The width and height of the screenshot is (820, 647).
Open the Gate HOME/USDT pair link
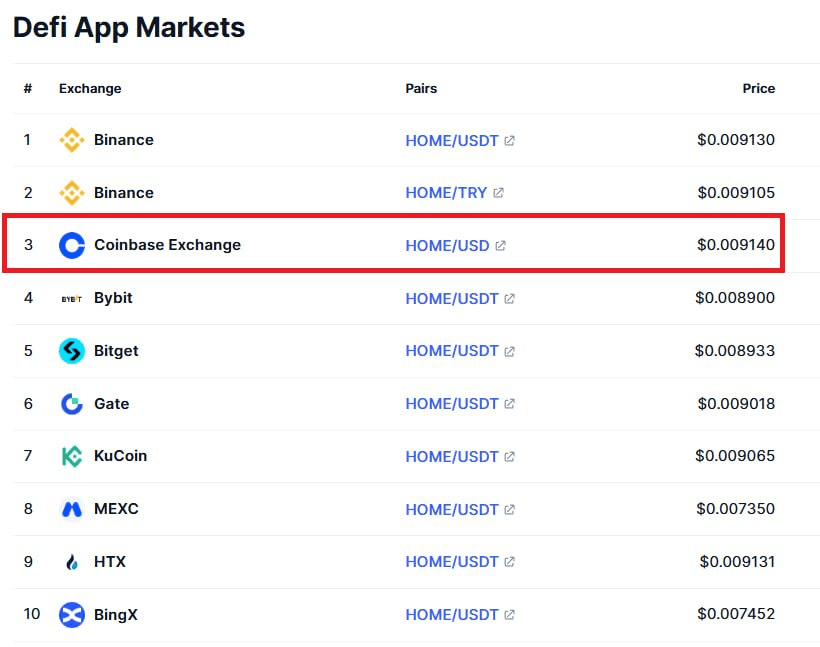pyautogui.click(x=452, y=404)
